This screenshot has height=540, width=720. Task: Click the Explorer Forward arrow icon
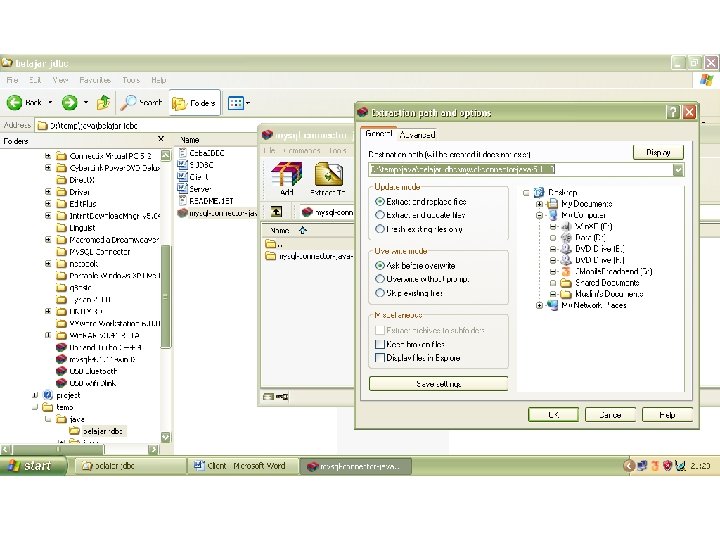tap(69, 102)
